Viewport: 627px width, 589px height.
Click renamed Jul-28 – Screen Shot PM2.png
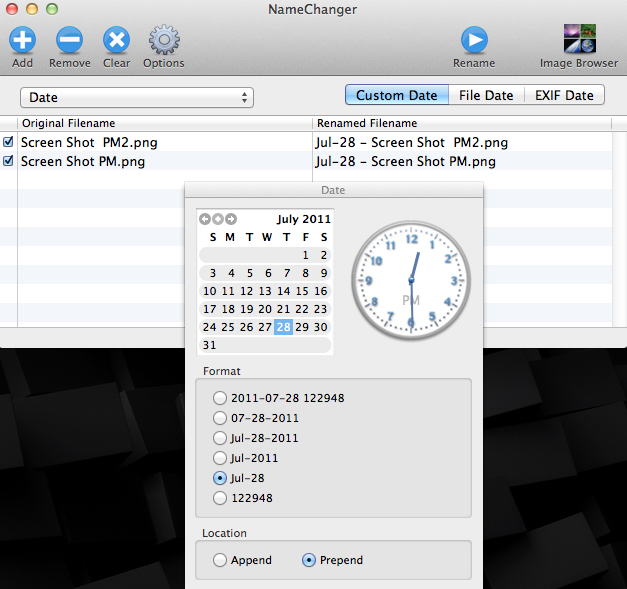411,142
